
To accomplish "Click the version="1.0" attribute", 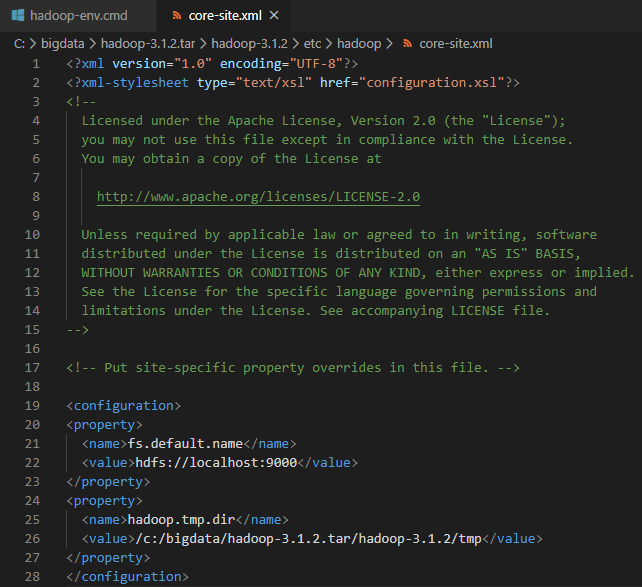I will coord(162,64).
